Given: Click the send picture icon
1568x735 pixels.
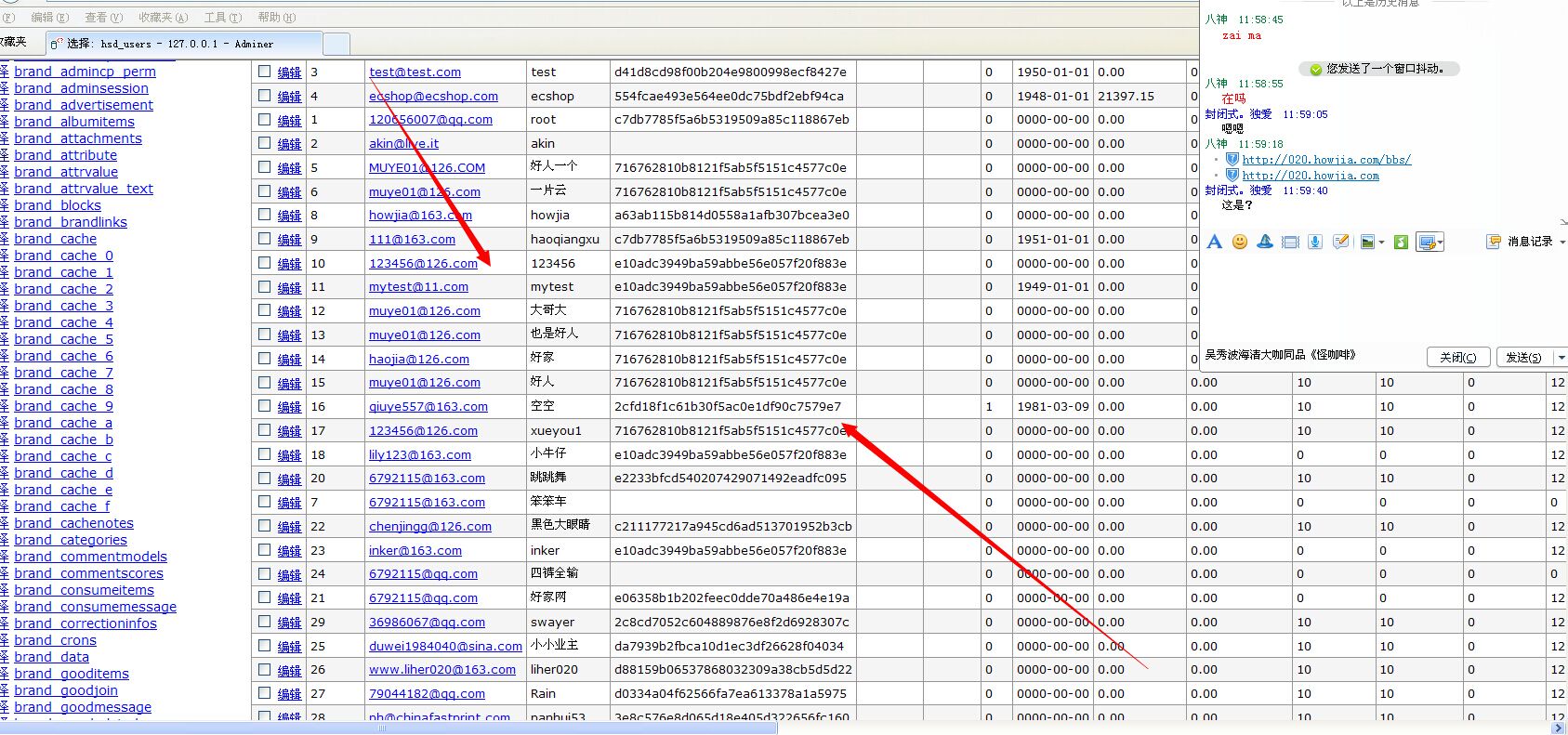Looking at the screenshot, I should point(1367,243).
